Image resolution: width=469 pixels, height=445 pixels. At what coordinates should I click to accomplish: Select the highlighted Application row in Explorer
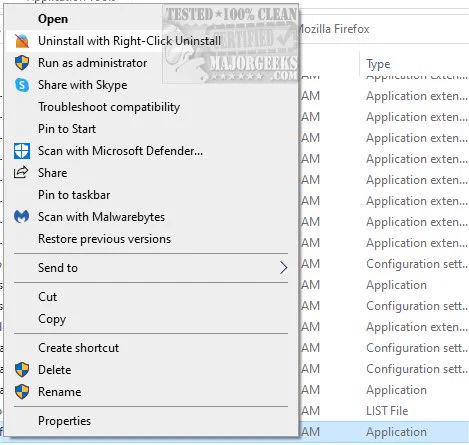[383, 432]
